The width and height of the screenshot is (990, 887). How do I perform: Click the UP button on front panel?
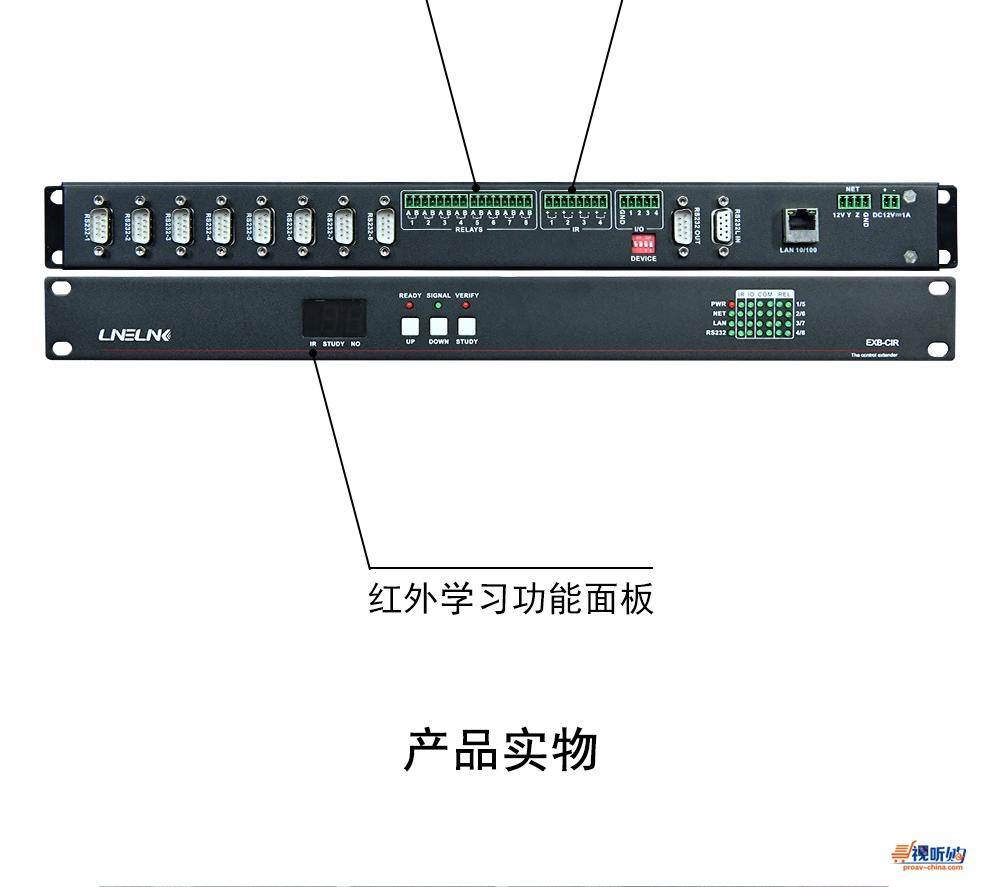[410, 326]
